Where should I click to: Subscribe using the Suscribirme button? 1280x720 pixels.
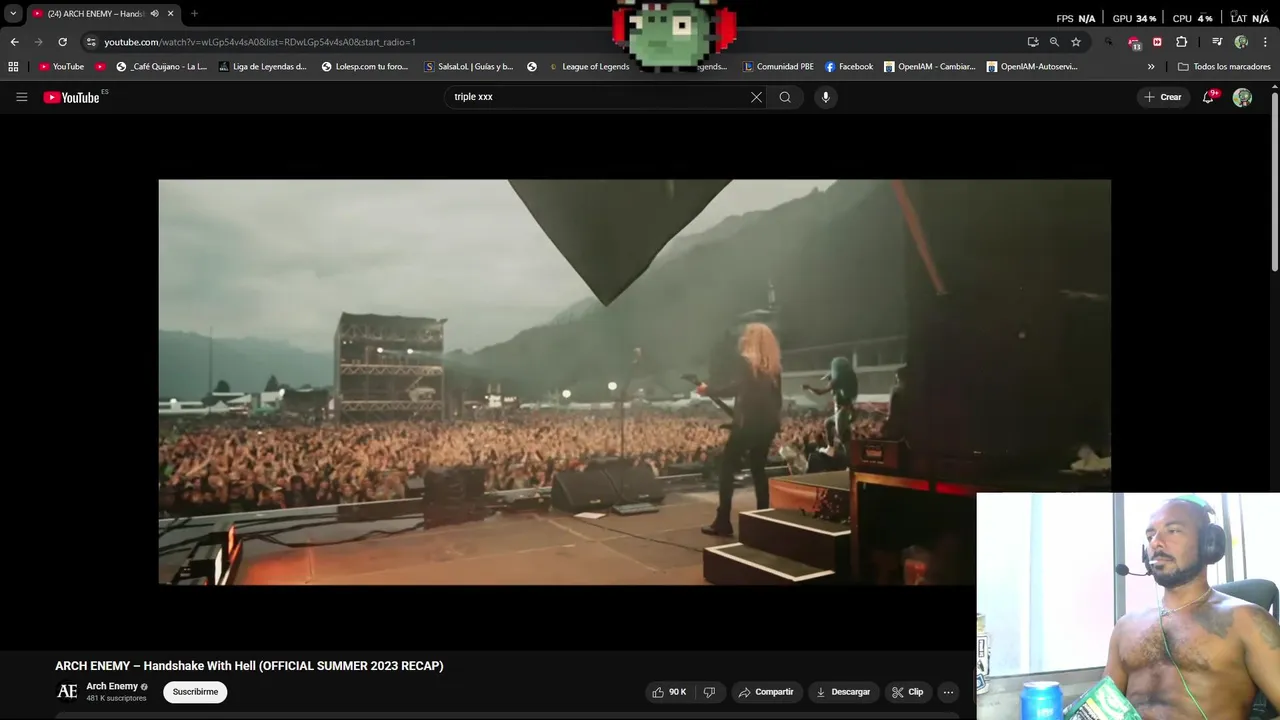pos(195,692)
